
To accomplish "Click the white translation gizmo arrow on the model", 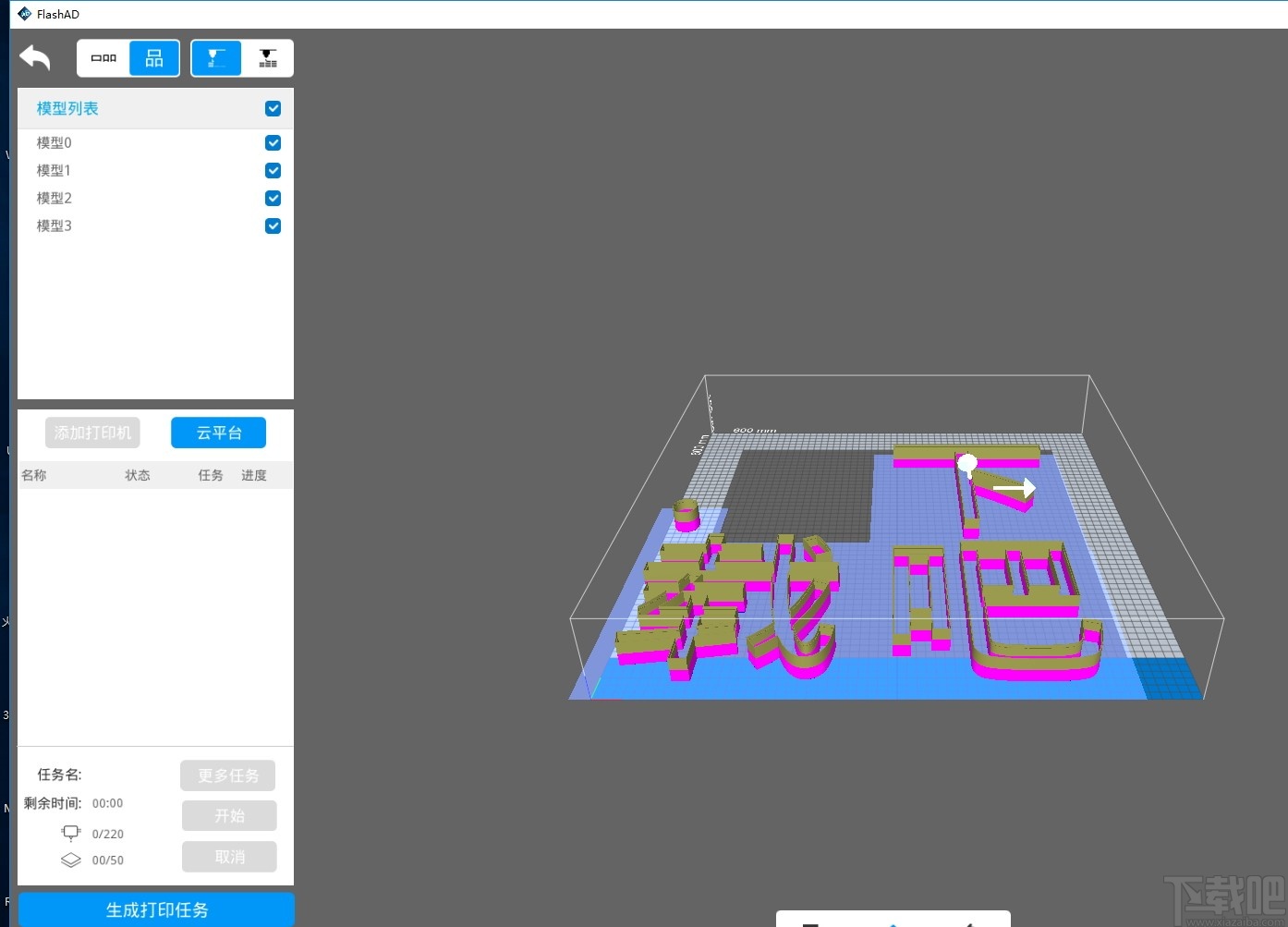I will (1016, 487).
